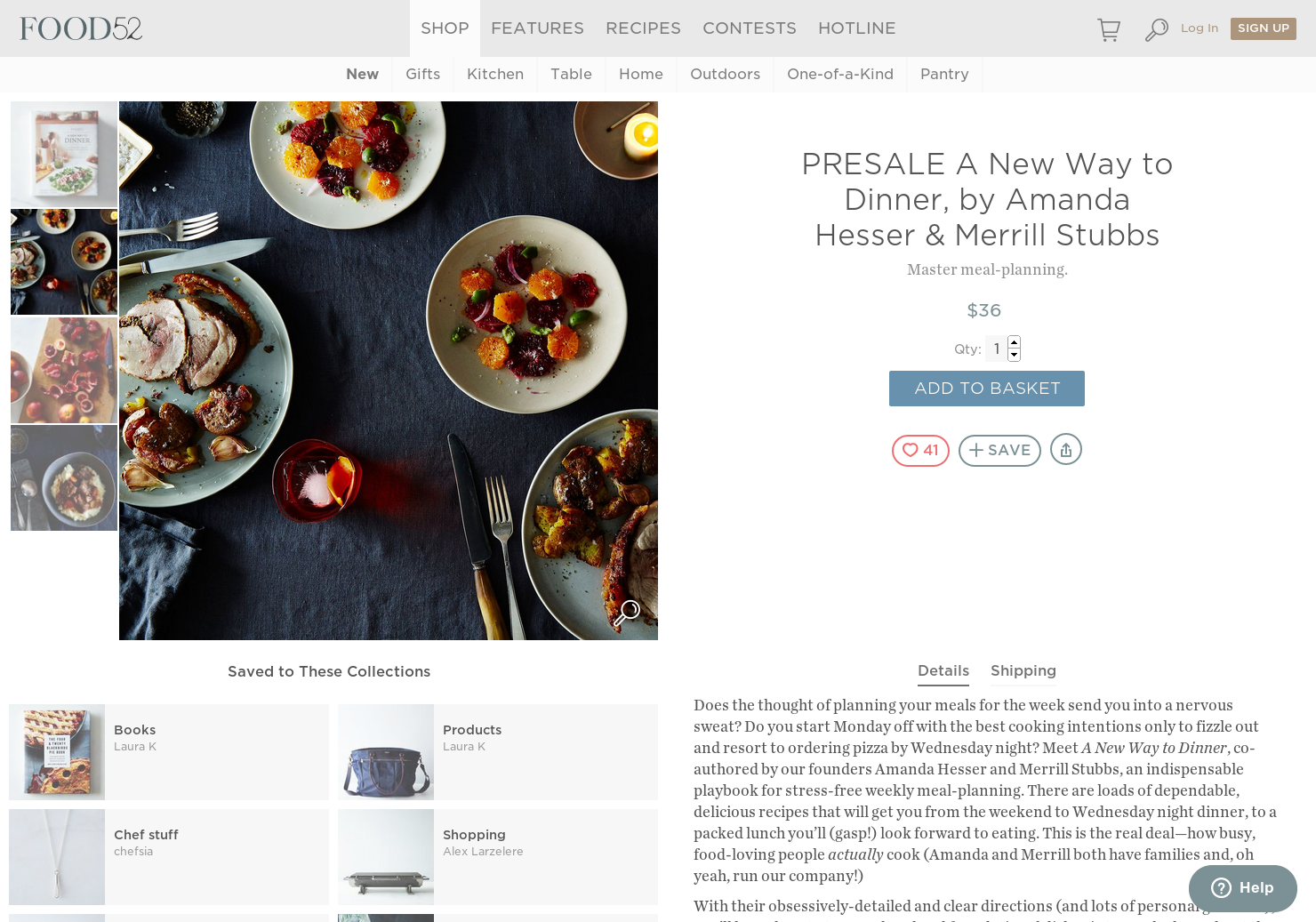Open the shopping cart

[x=1108, y=28]
